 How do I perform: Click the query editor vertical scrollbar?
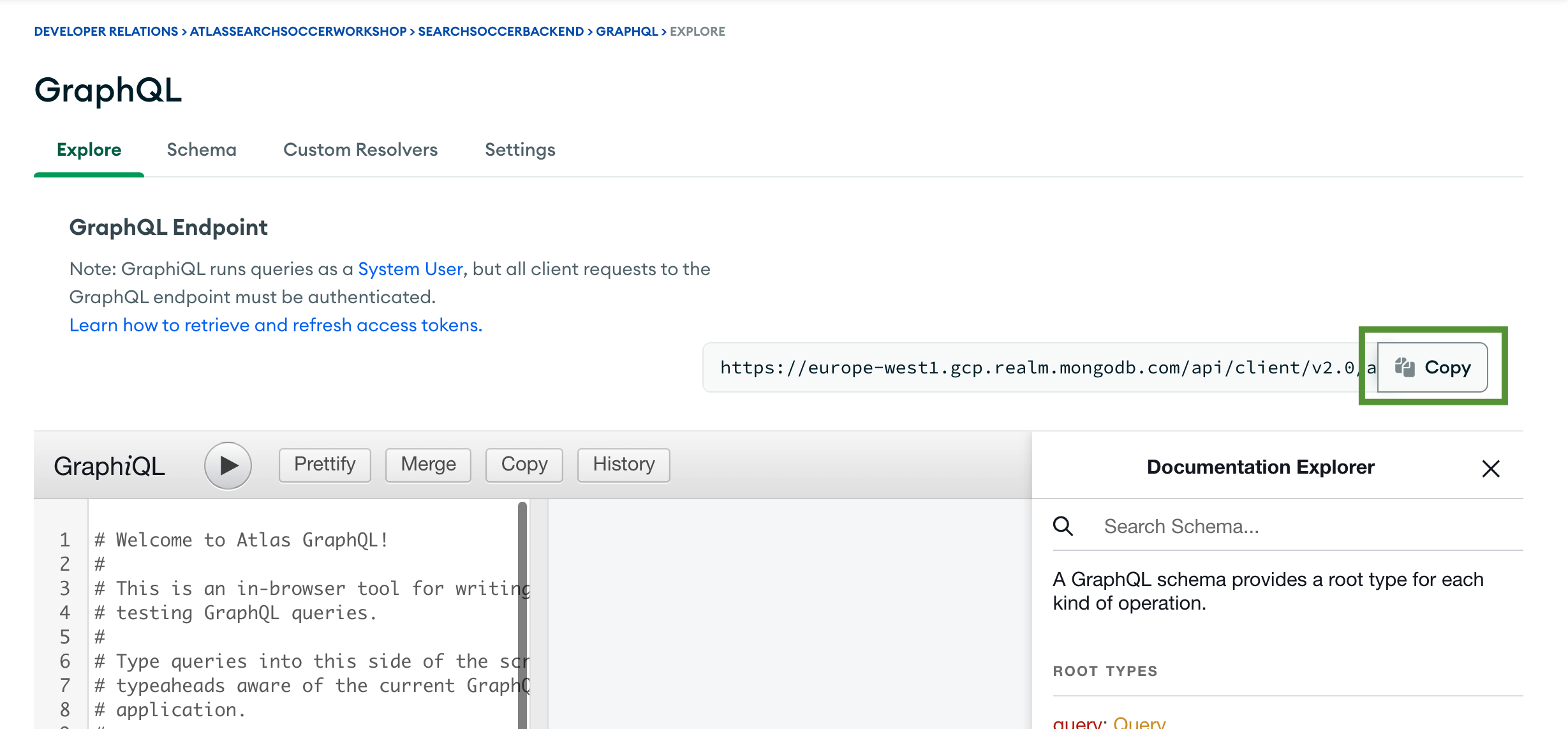pyautogui.click(x=522, y=614)
